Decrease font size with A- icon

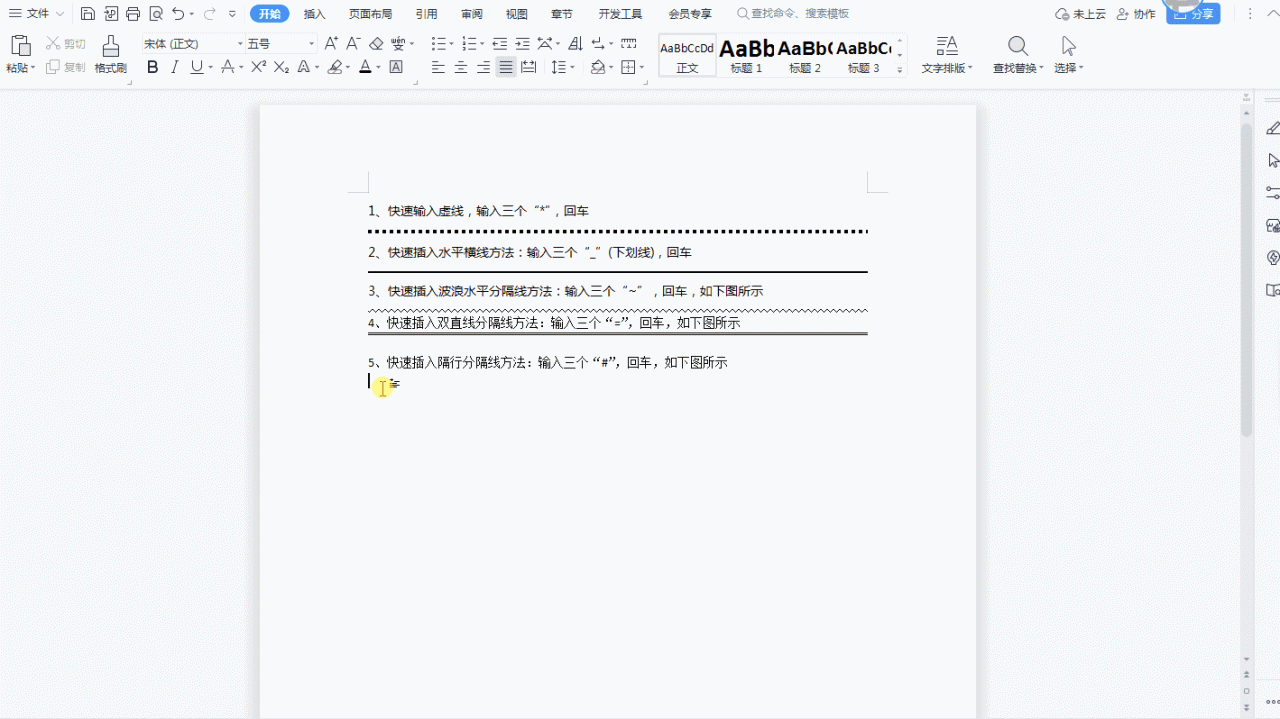click(x=353, y=43)
